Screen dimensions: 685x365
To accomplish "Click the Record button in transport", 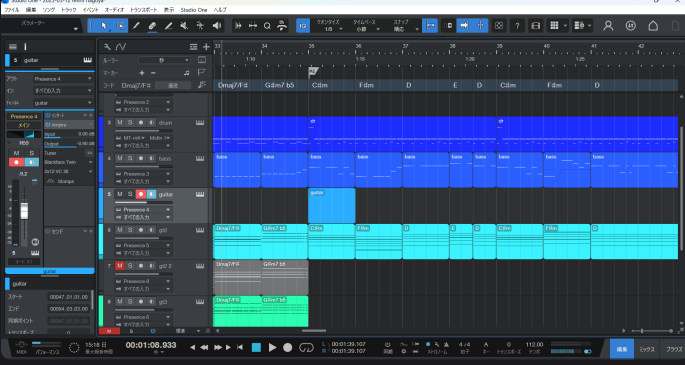I will (287, 348).
